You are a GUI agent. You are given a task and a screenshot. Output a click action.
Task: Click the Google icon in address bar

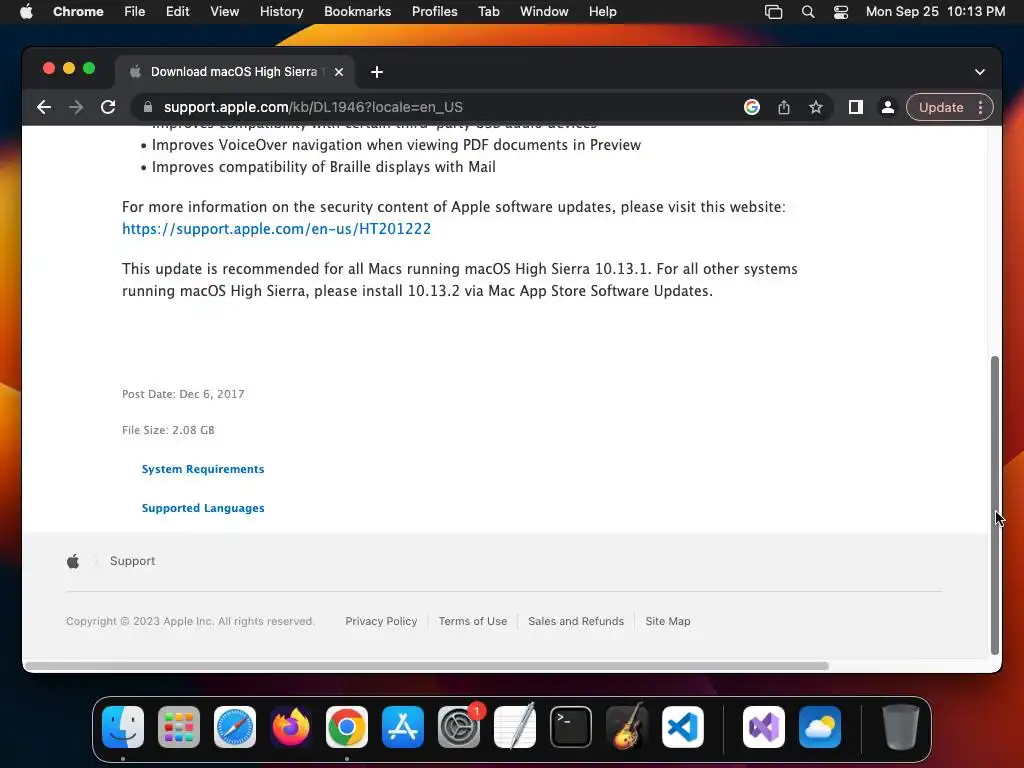click(x=752, y=107)
